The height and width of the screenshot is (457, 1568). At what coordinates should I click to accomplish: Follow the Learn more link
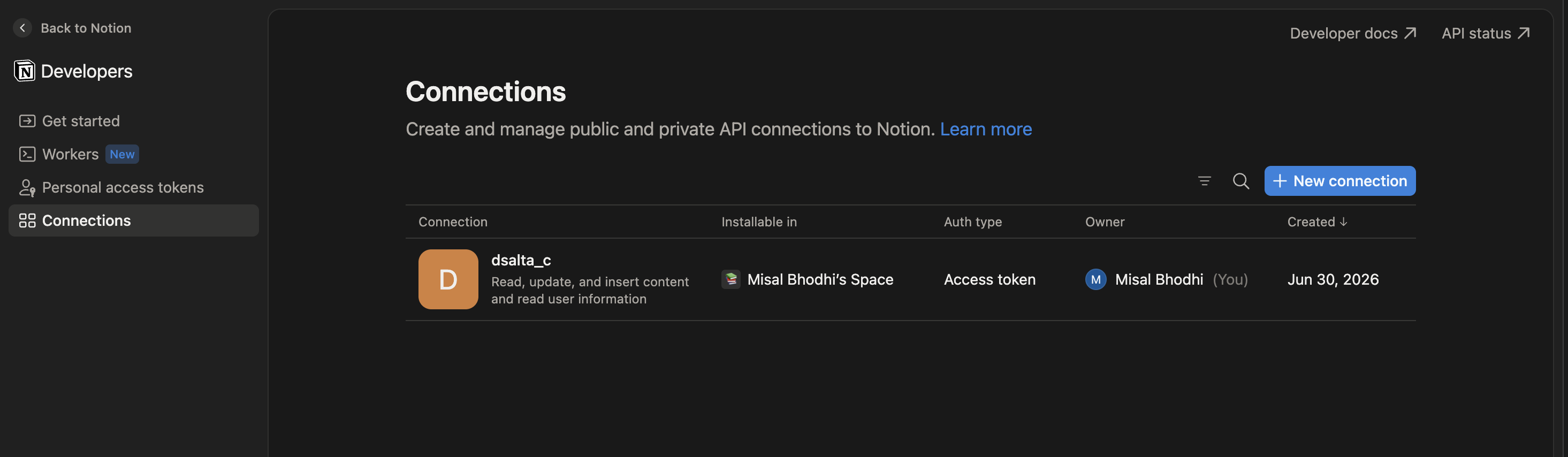point(985,129)
